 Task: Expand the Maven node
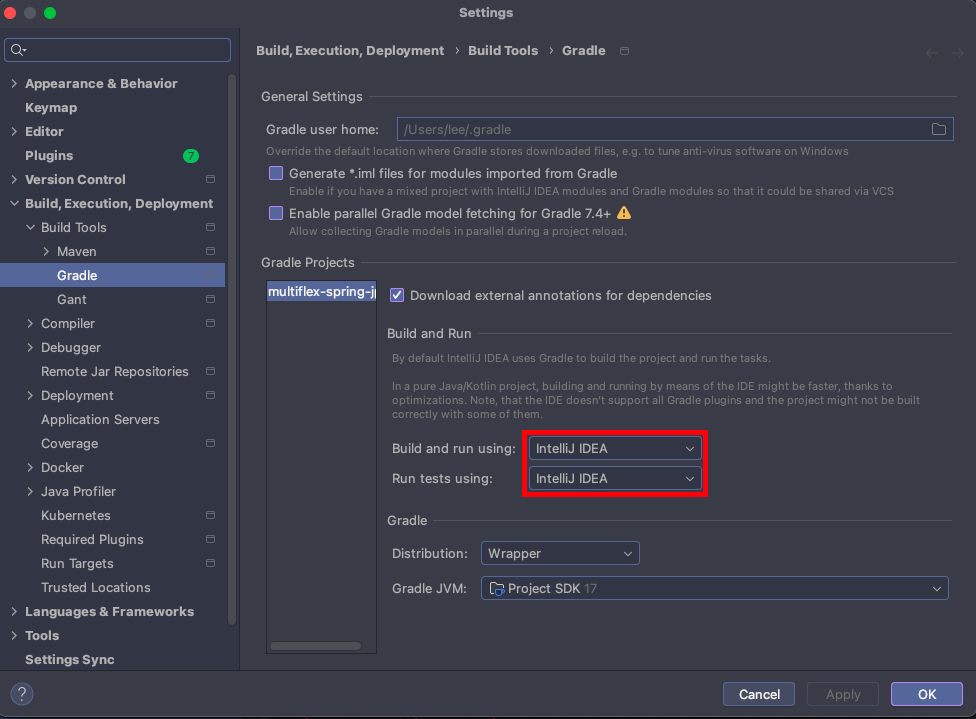[x=46, y=251]
